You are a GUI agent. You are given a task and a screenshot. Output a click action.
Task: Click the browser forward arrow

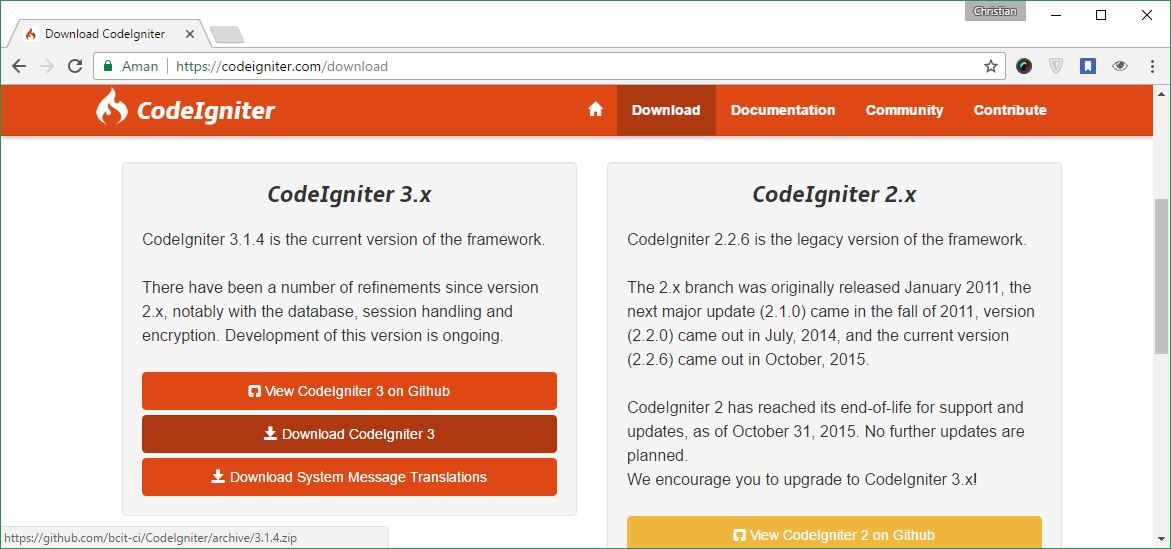click(47, 66)
